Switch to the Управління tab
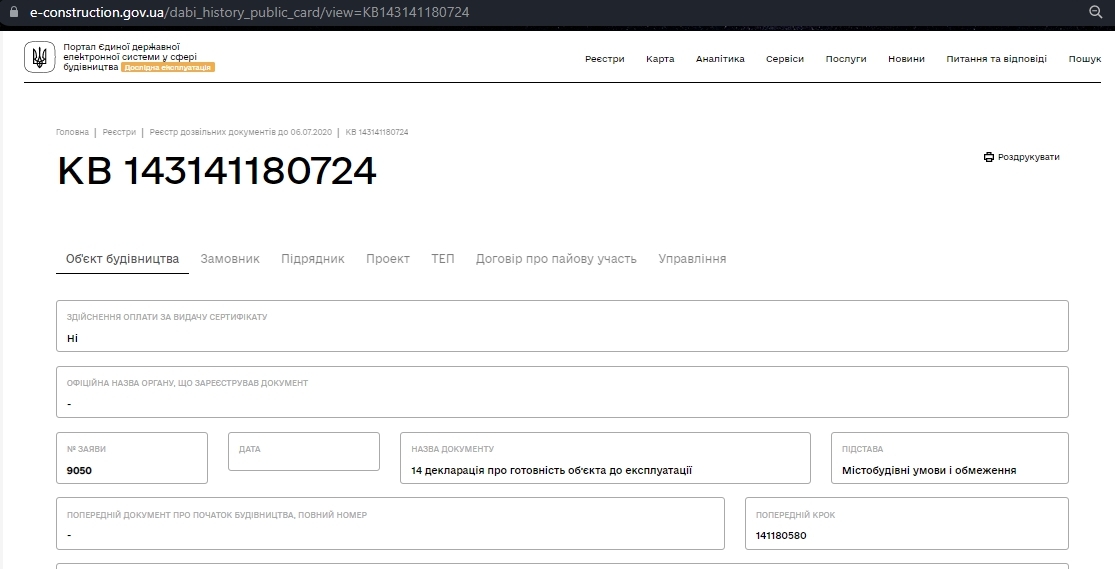The image size is (1115, 569). [692, 259]
